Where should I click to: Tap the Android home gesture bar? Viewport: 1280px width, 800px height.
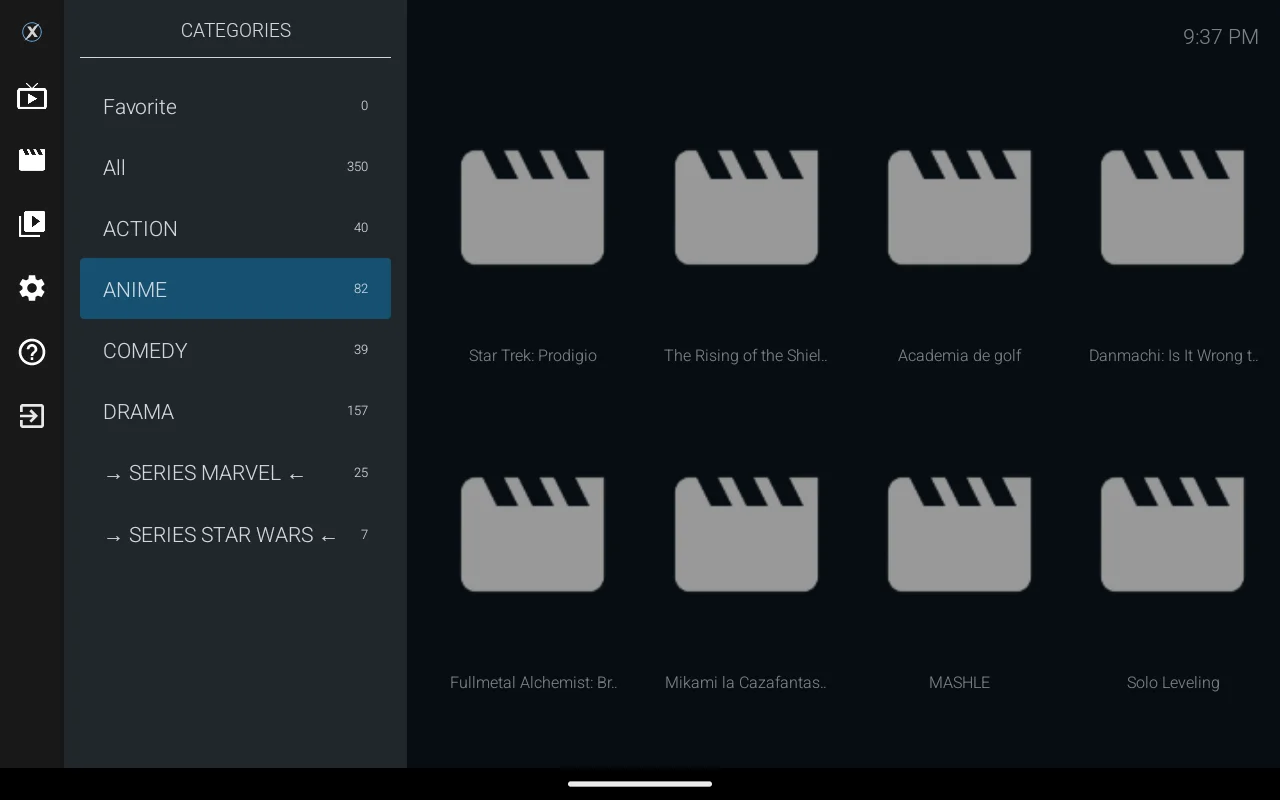(x=640, y=784)
